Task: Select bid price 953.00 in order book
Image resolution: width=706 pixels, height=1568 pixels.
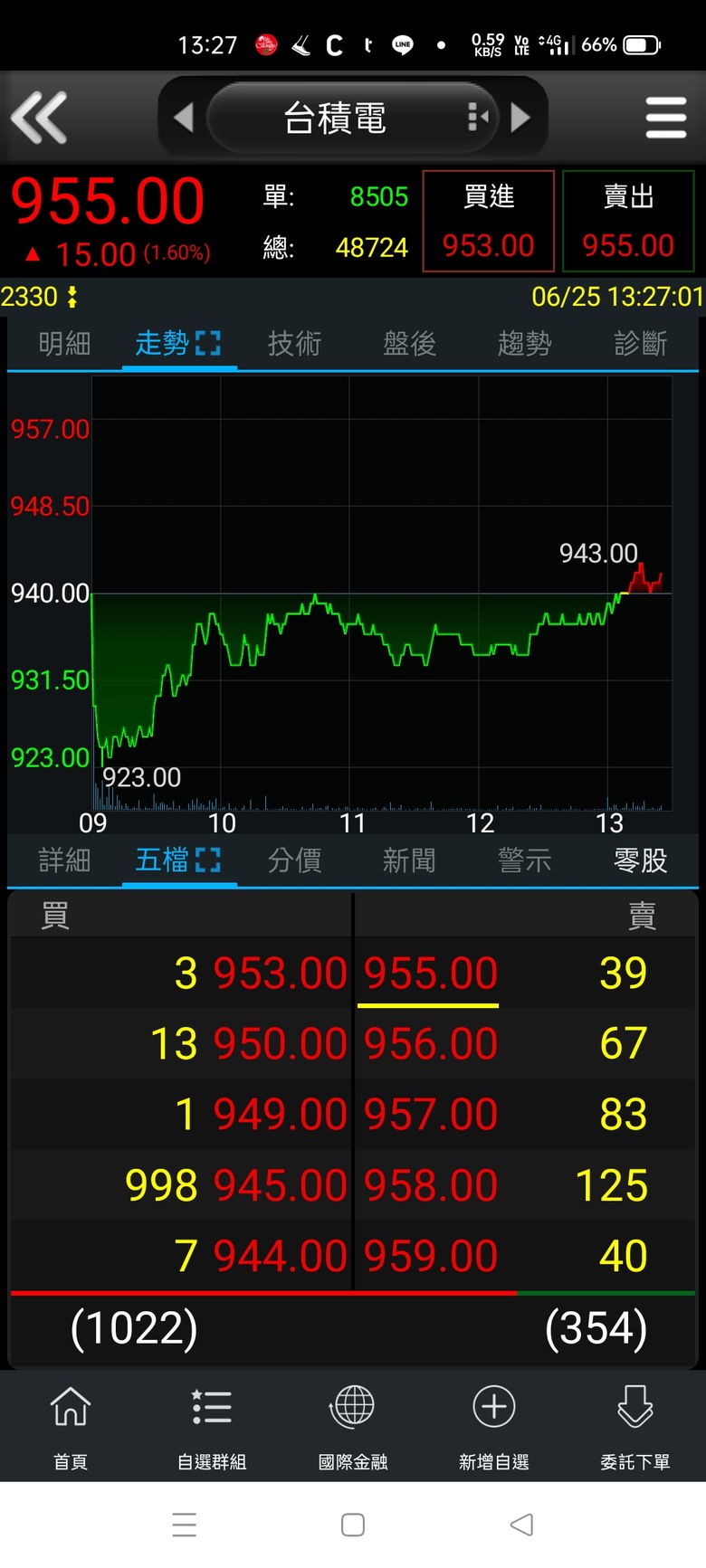Action: coord(281,974)
